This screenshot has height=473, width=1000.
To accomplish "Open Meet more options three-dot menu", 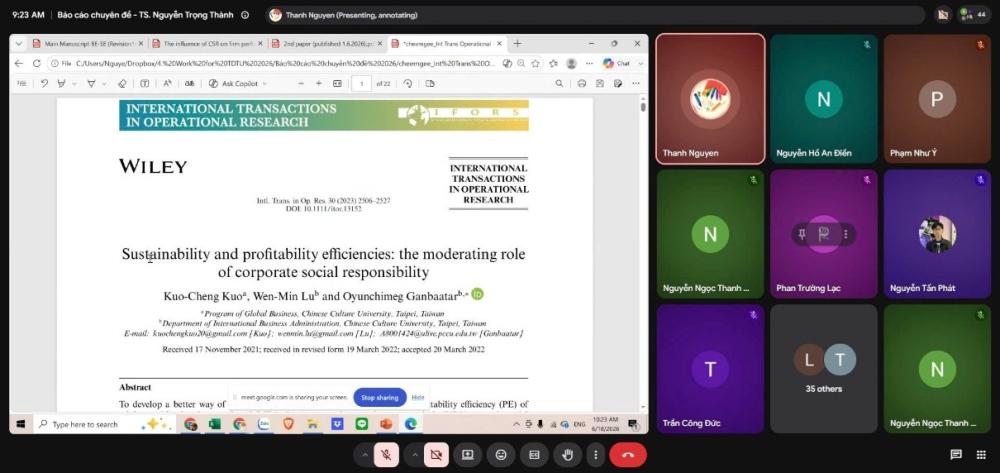I will [x=595, y=455].
